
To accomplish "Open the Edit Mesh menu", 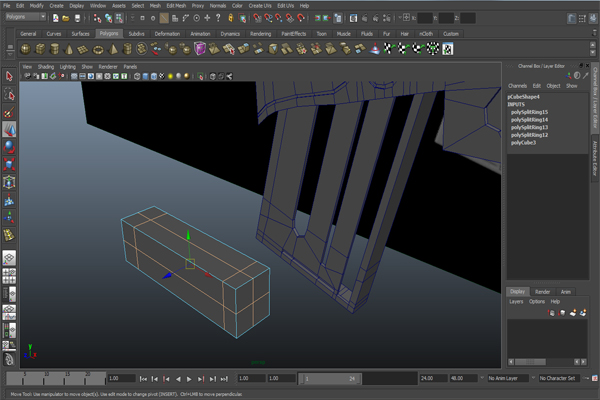I will click(x=176, y=6).
